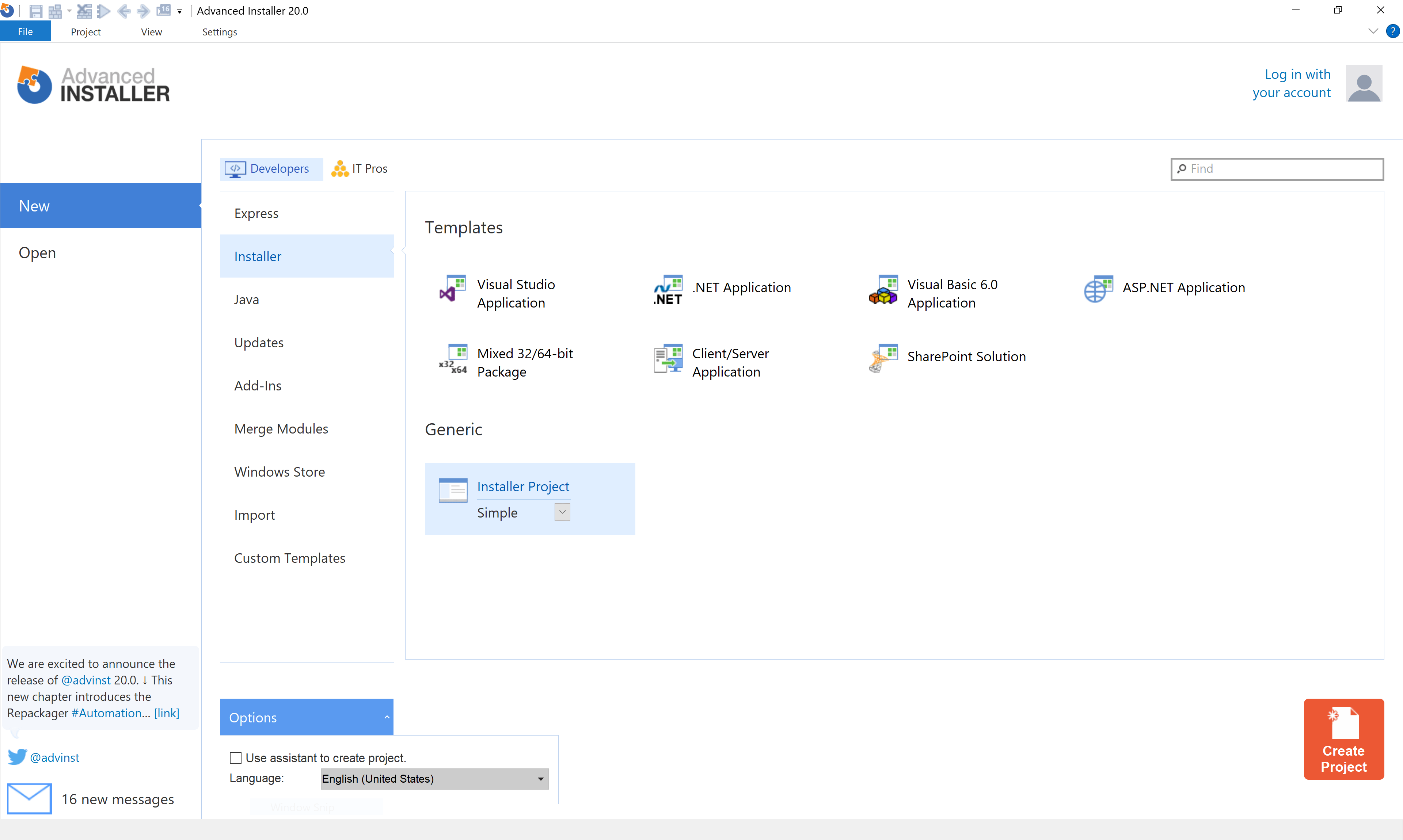
Task: Click the Installer Project icon
Action: pyautogui.click(x=453, y=490)
